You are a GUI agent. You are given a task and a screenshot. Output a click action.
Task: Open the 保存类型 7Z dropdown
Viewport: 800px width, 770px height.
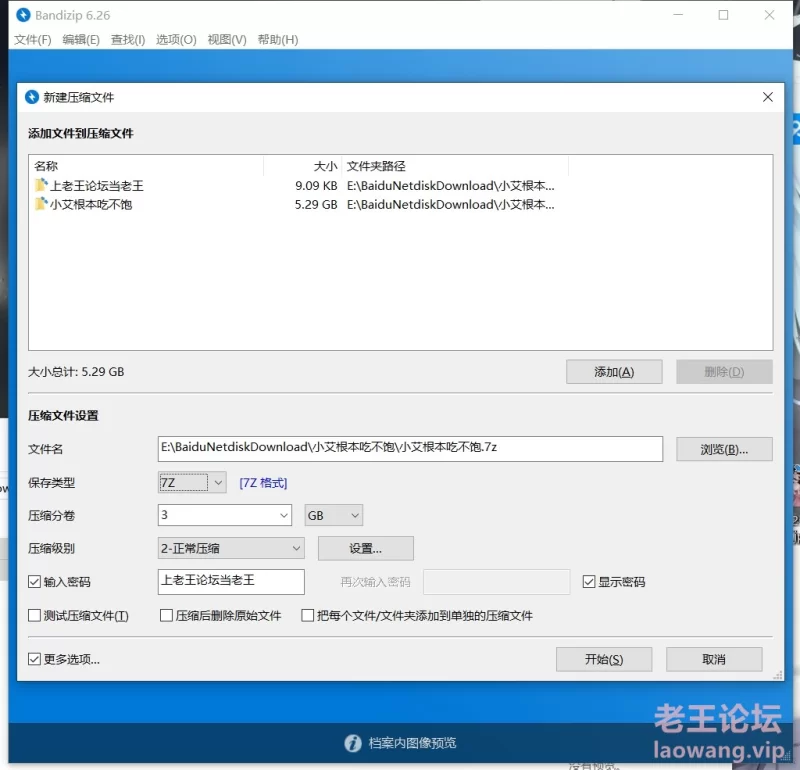pyautogui.click(x=218, y=483)
